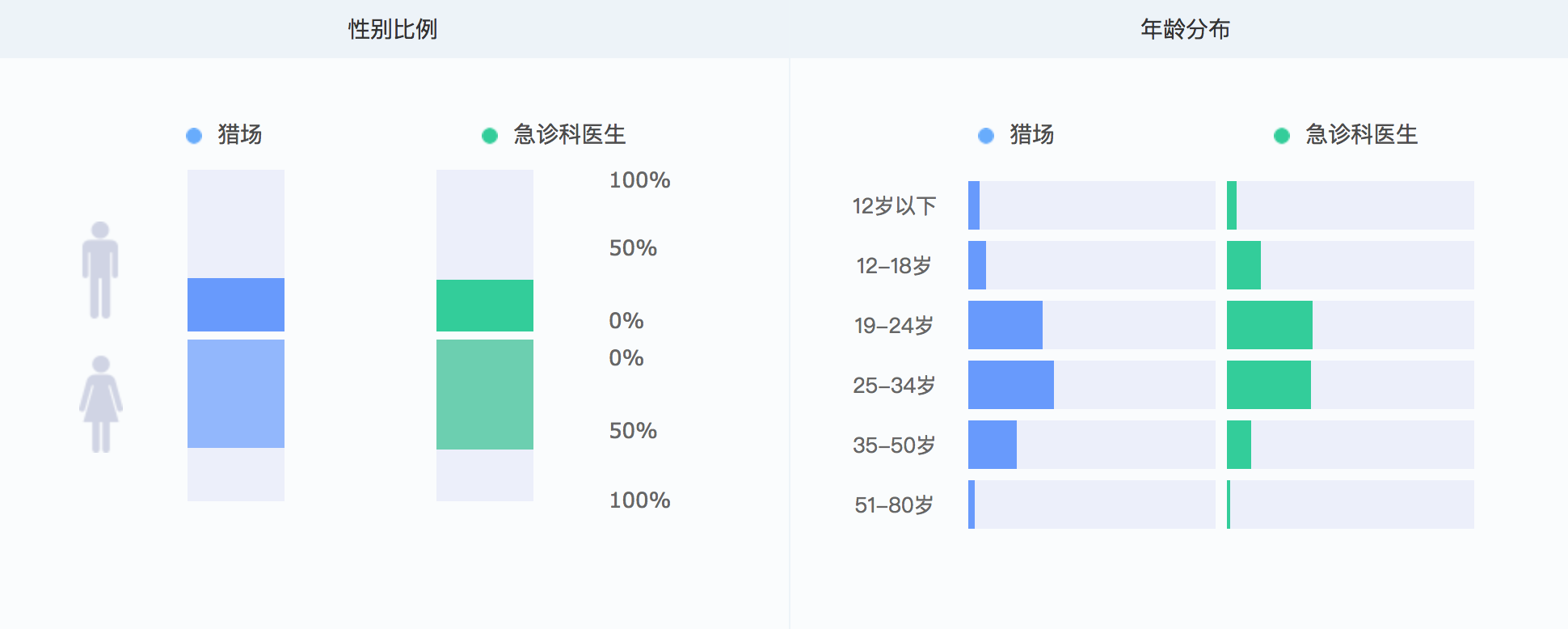Click the male figure icon

click(x=100, y=270)
